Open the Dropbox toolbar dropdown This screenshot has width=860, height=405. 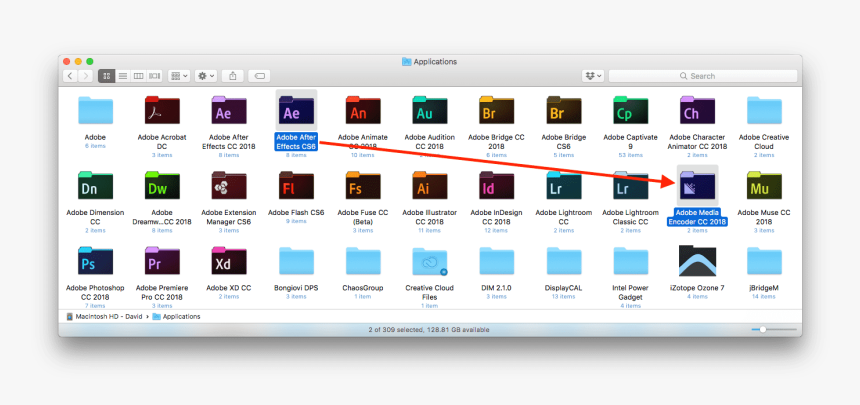coord(593,76)
